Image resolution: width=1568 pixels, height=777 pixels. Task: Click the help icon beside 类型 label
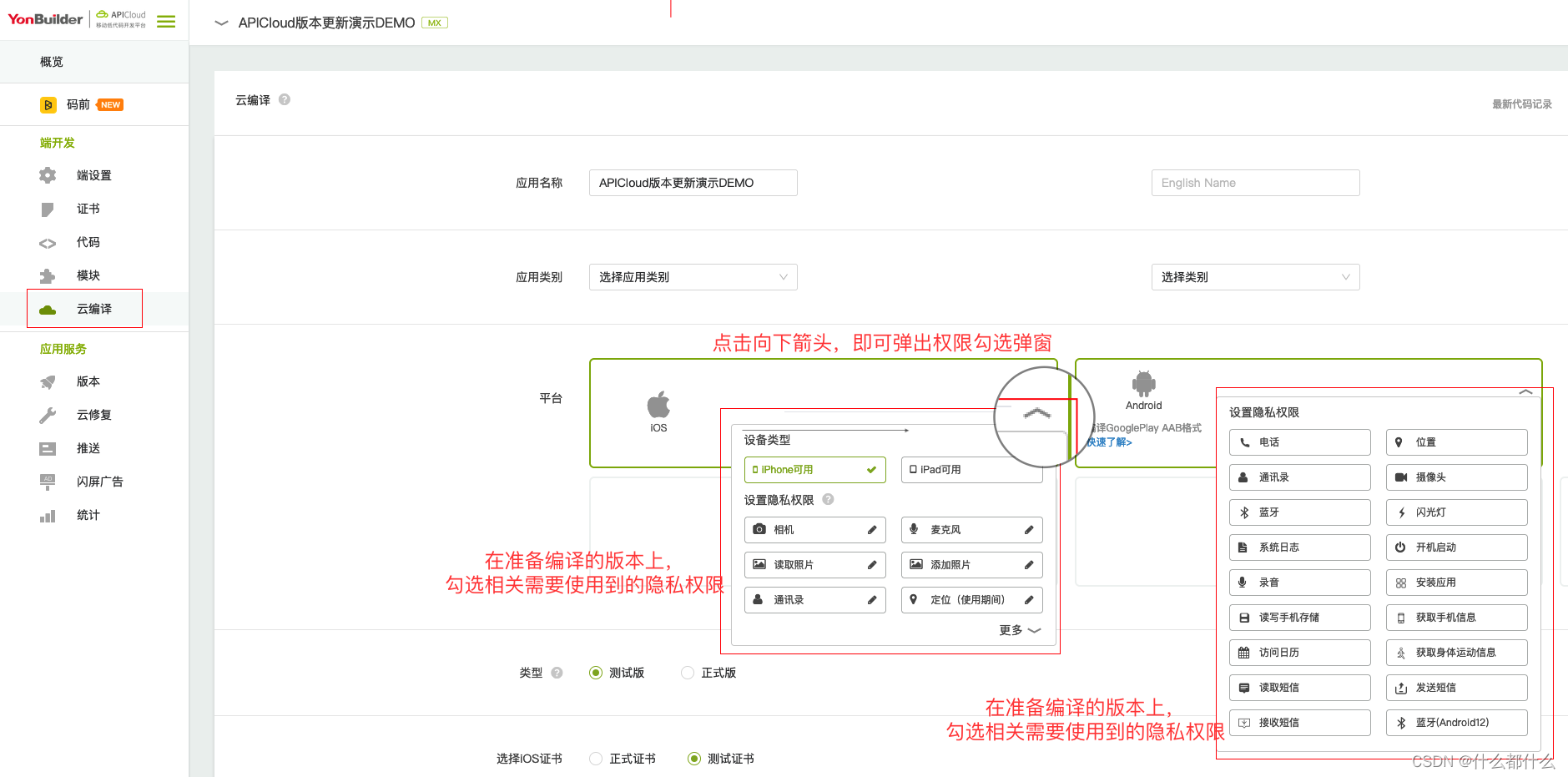coord(557,673)
